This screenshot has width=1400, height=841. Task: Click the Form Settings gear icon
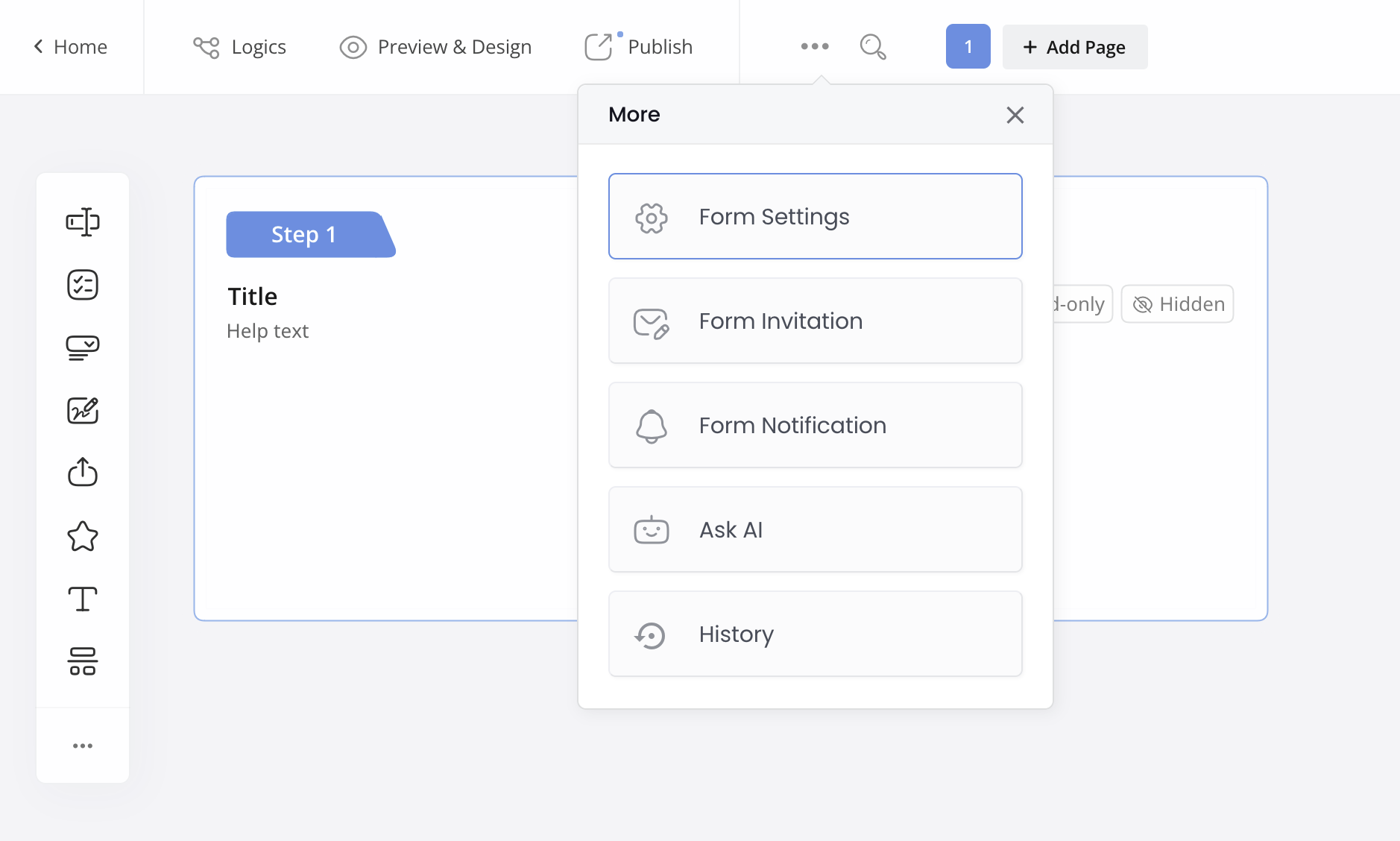click(652, 218)
